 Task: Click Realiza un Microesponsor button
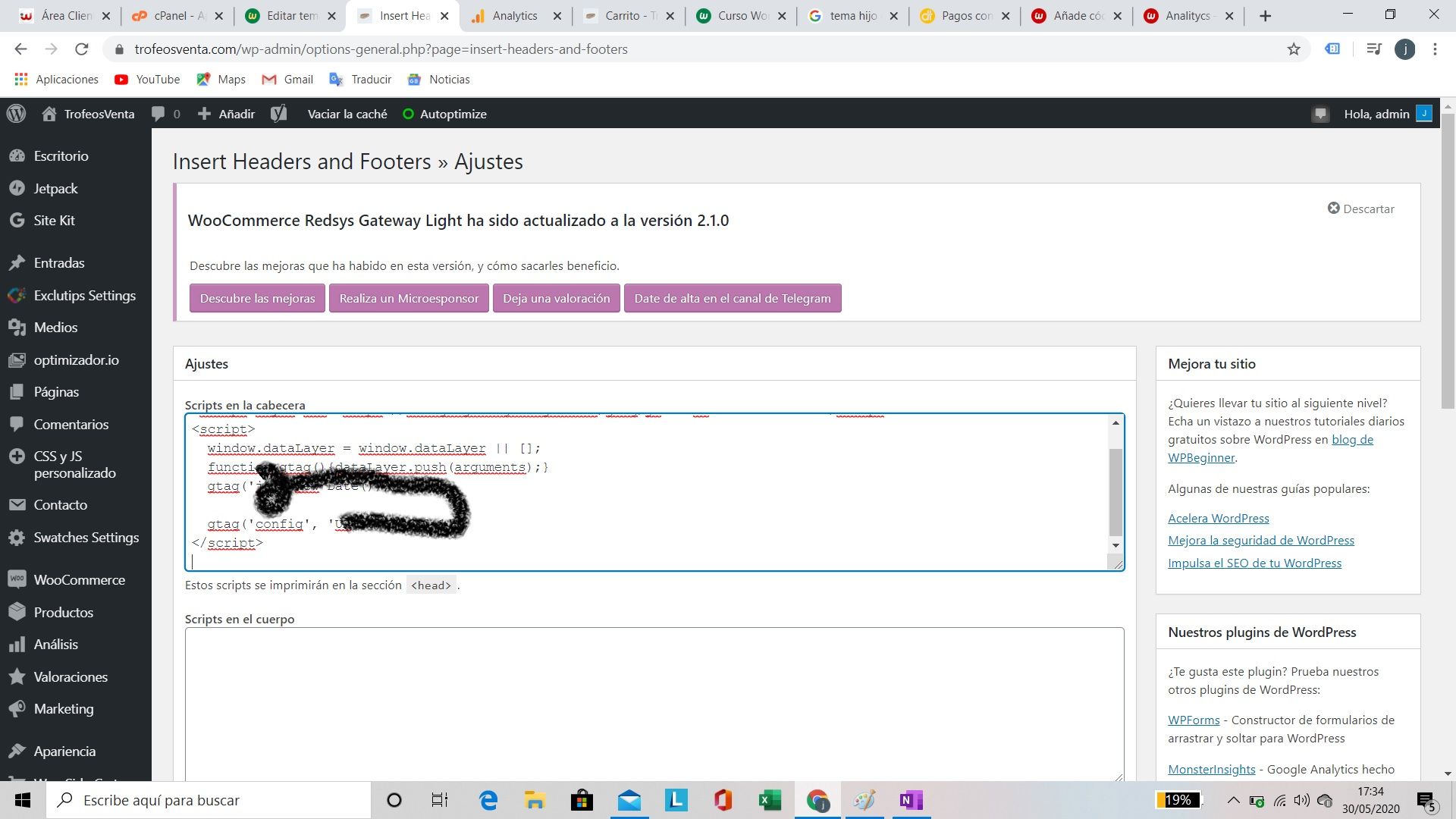[x=409, y=298]
